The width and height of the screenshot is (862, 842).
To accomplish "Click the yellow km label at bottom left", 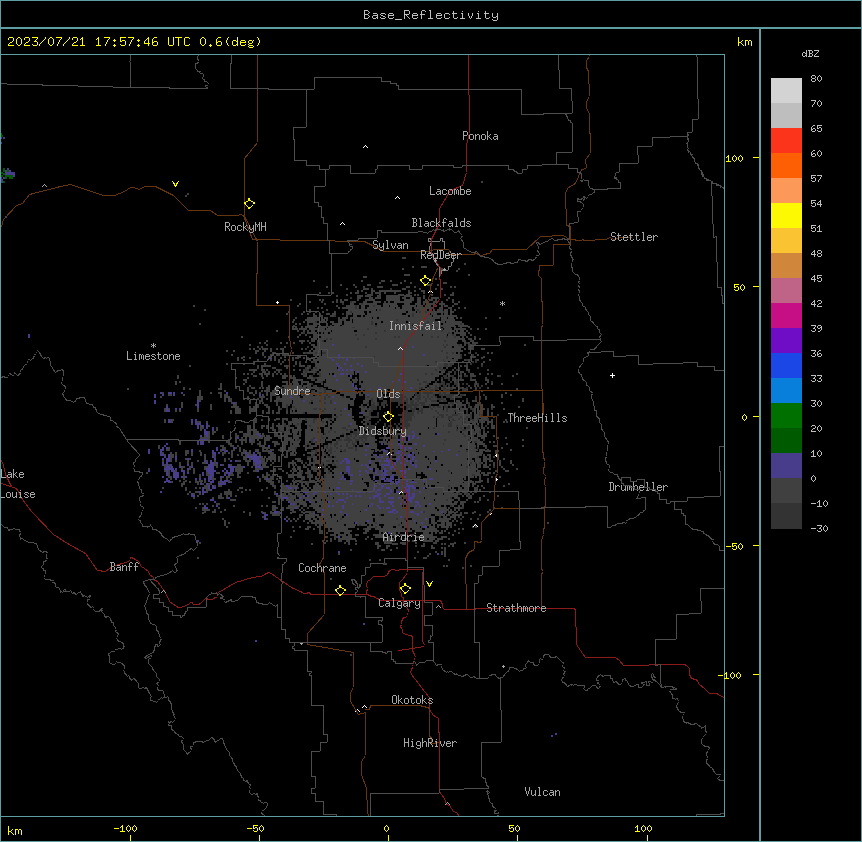I will [x=14, y=831].
